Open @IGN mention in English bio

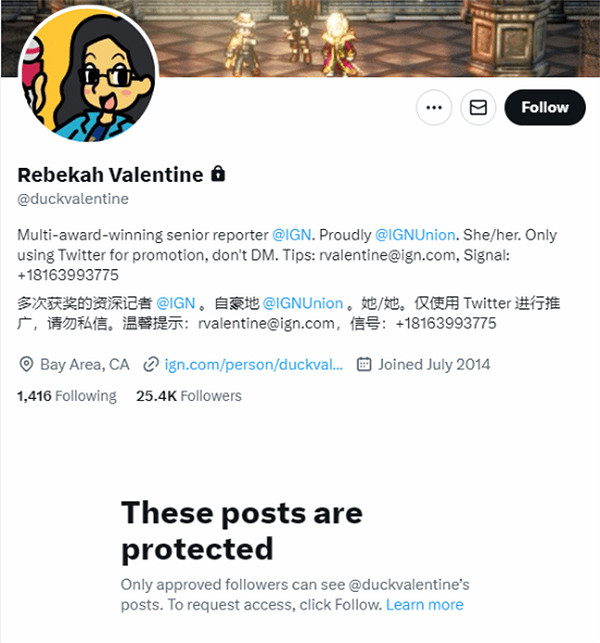[292, 235]
